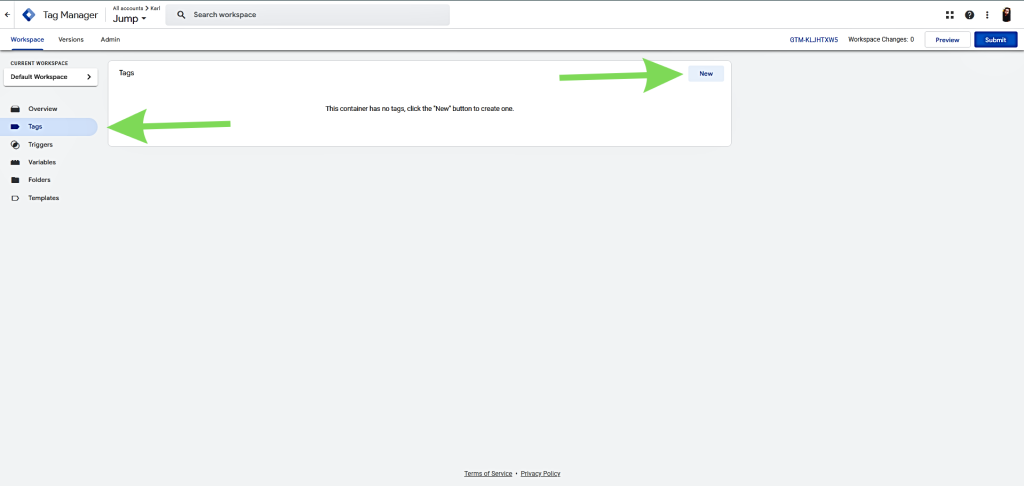Viewport: 1024px width, 486px height.
Task: Open the Terms of Service link
Action: pyautogui.click(x=488, y=473)
